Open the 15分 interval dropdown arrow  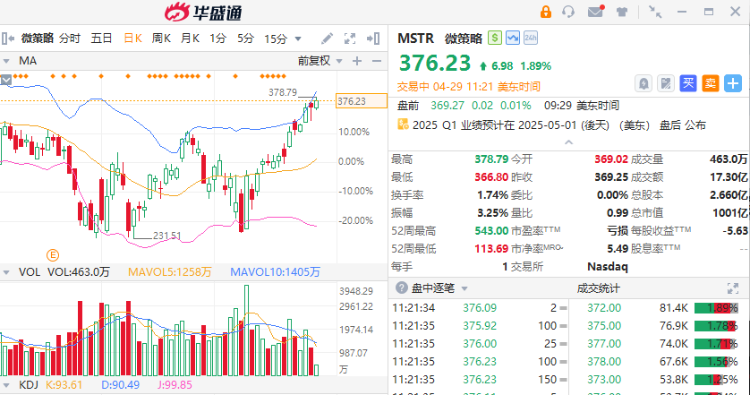298,39
